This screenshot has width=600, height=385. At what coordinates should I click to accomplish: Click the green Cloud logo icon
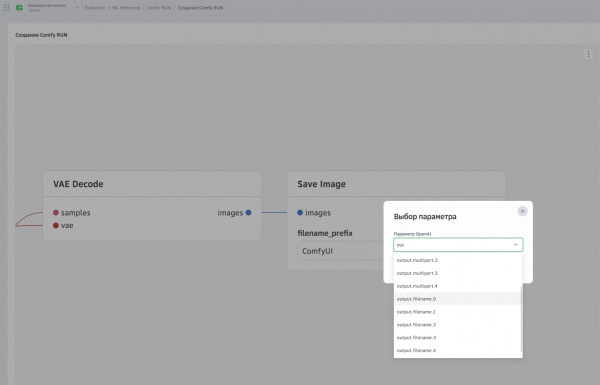[x=19, y=7]
